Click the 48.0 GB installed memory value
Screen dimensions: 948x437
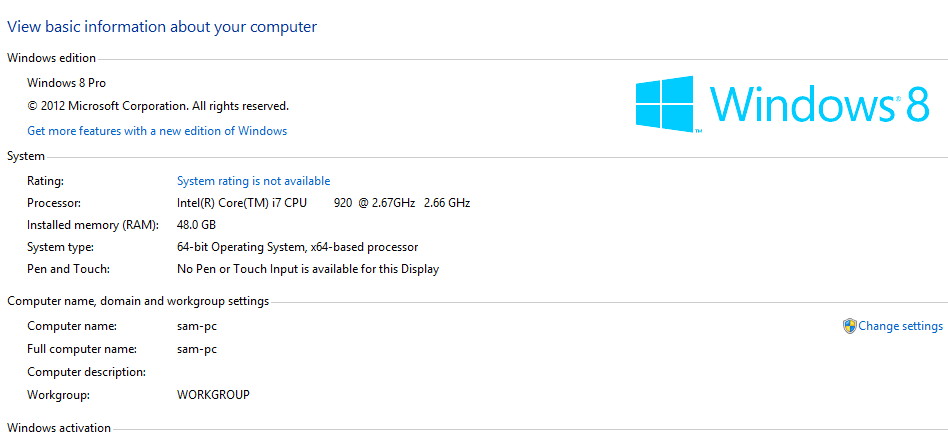click(196, 225)
